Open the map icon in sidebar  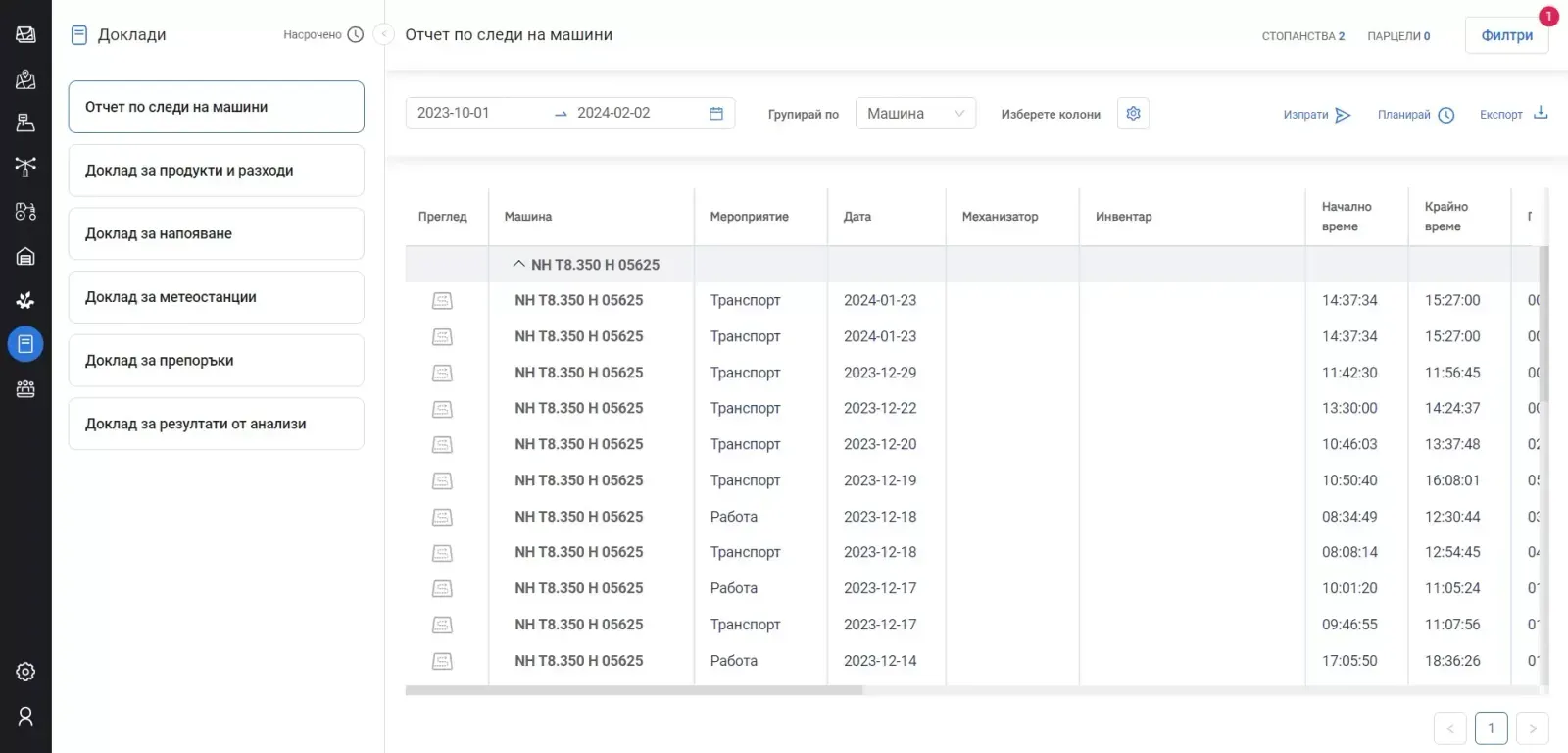25,34
